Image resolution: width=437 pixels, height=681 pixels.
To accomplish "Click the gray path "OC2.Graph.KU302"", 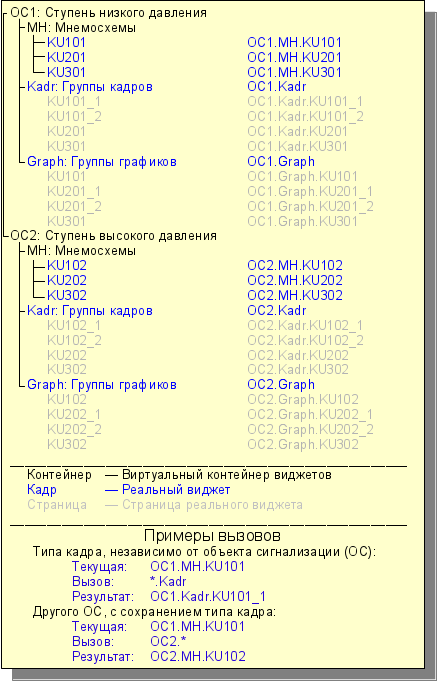I will click(303, 444).
